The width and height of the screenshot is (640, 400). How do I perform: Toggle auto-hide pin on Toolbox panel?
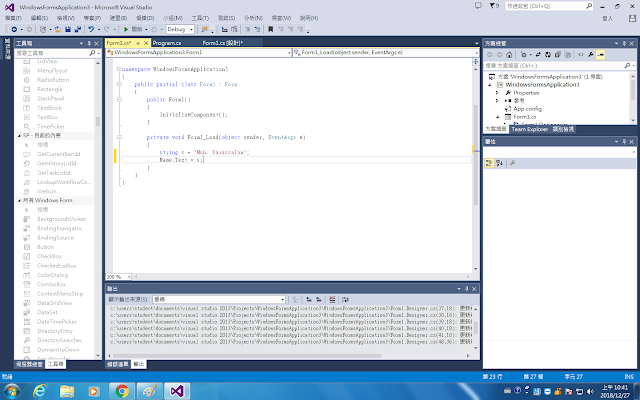[87, 43]
